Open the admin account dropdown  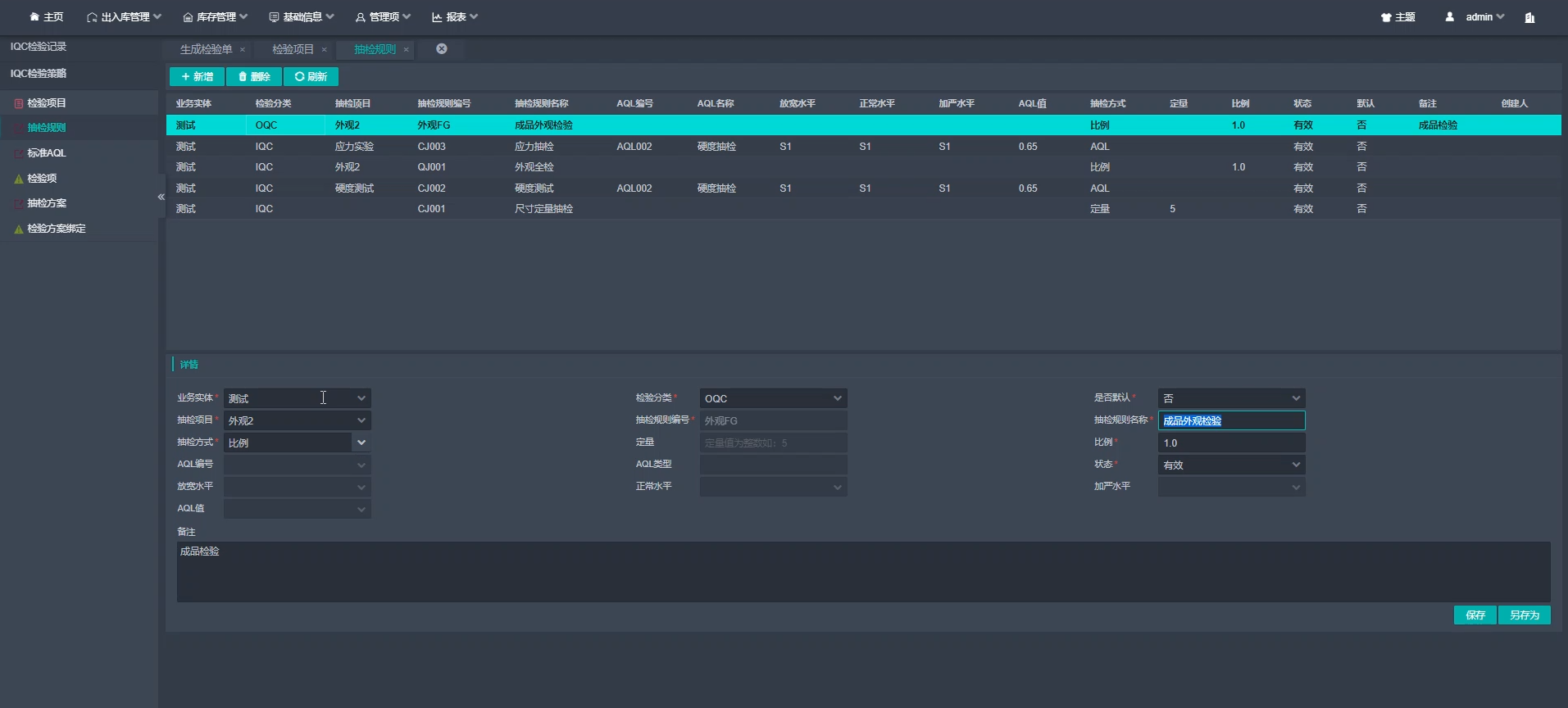[x=1484, y=17]
